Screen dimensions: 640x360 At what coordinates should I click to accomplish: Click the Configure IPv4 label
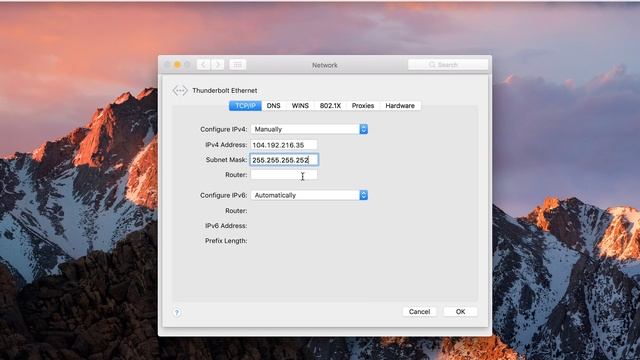point(223,129)
